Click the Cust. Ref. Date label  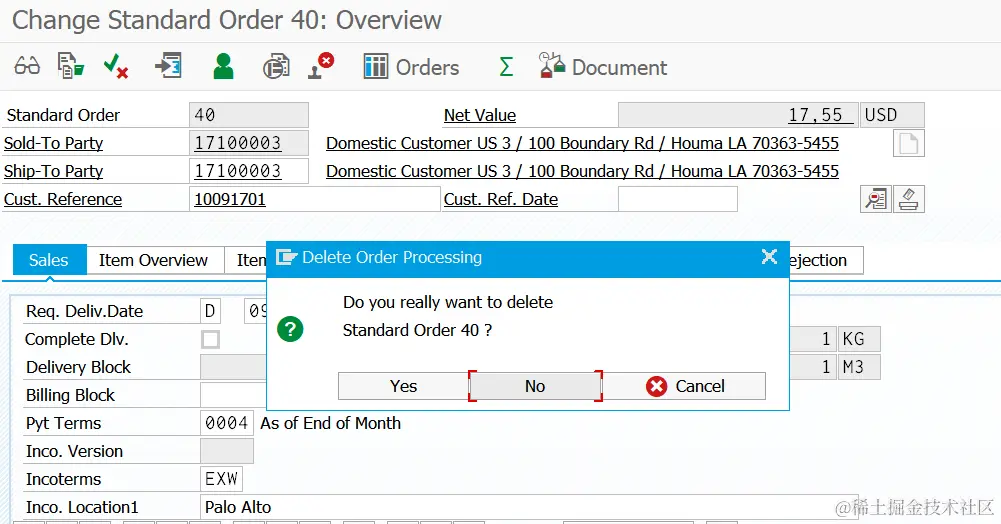tap(501, 199)
